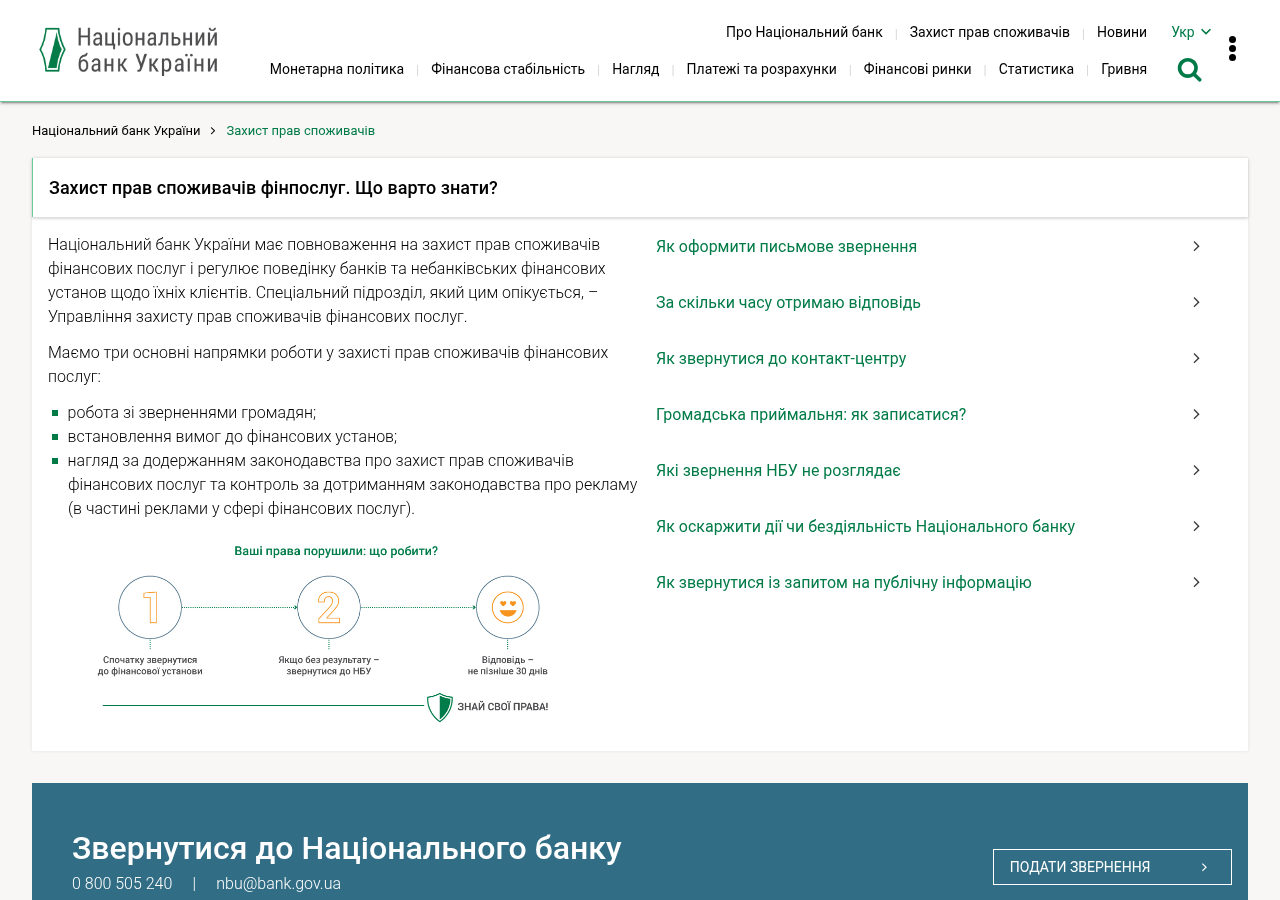This screenshot has width=1280, height=900.
Task: Click 'Звернутися до Національного банку' heading
Action: [347, 848]
